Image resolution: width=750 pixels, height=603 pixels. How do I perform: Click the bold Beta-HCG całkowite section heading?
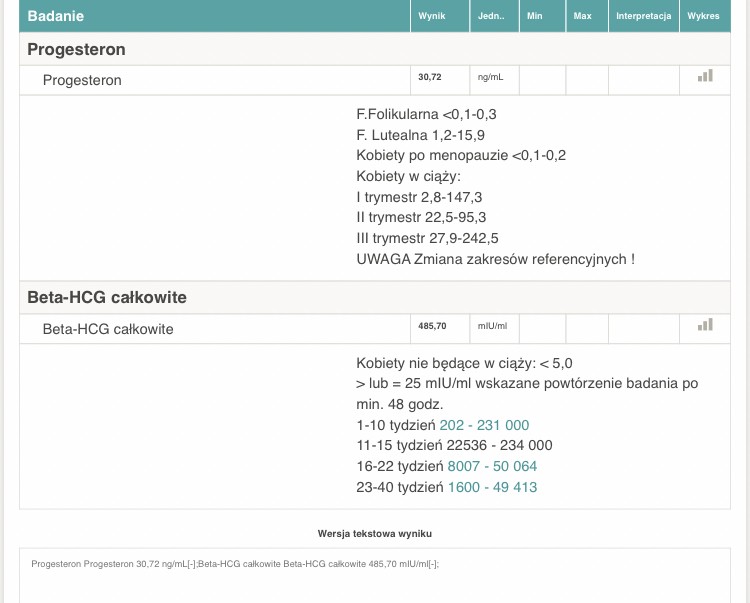click(x=107, y=297)
